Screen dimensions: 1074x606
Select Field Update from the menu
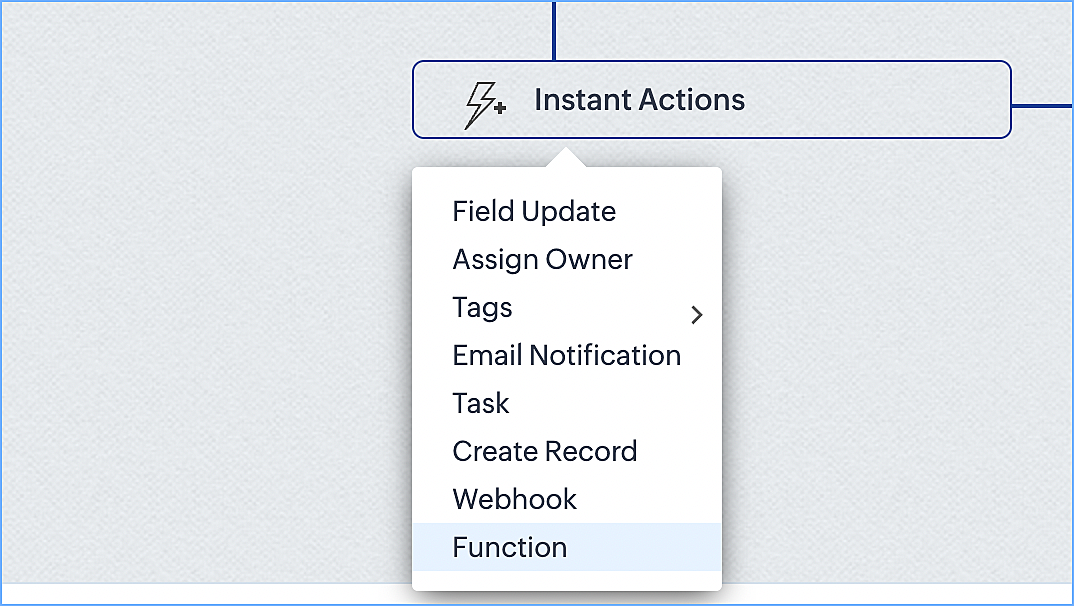[x=534, y=212]
